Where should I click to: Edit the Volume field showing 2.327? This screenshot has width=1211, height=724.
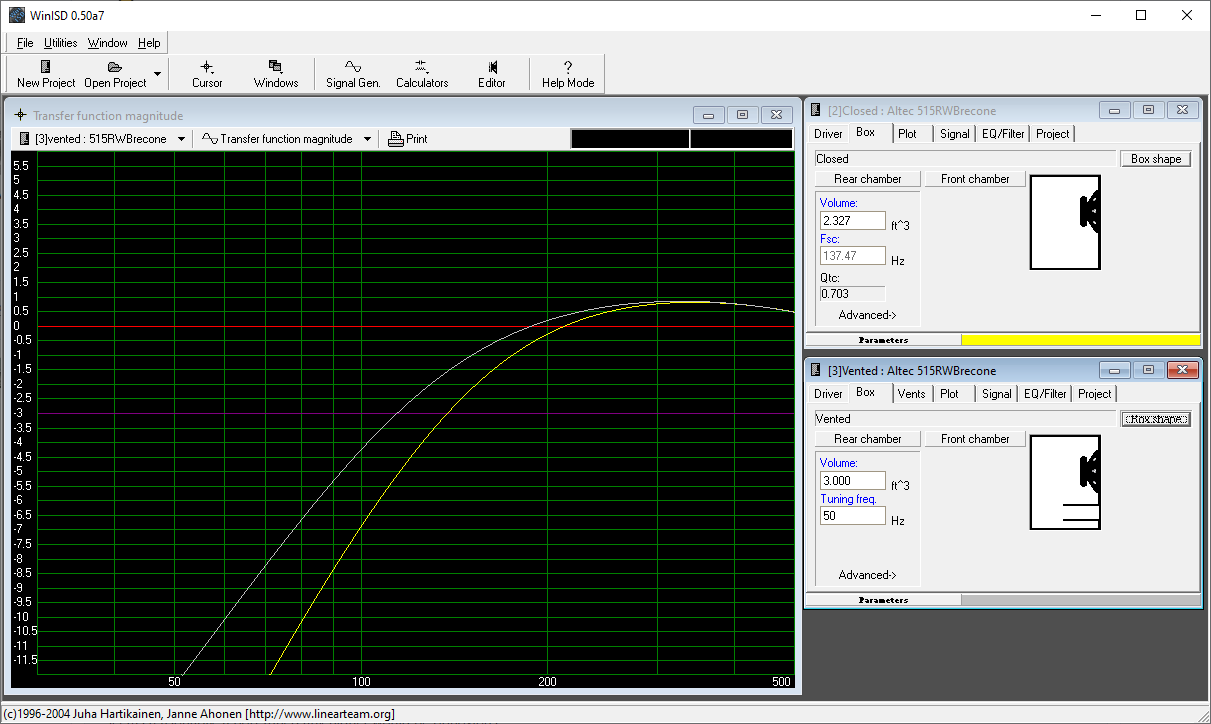pos(853,221)
